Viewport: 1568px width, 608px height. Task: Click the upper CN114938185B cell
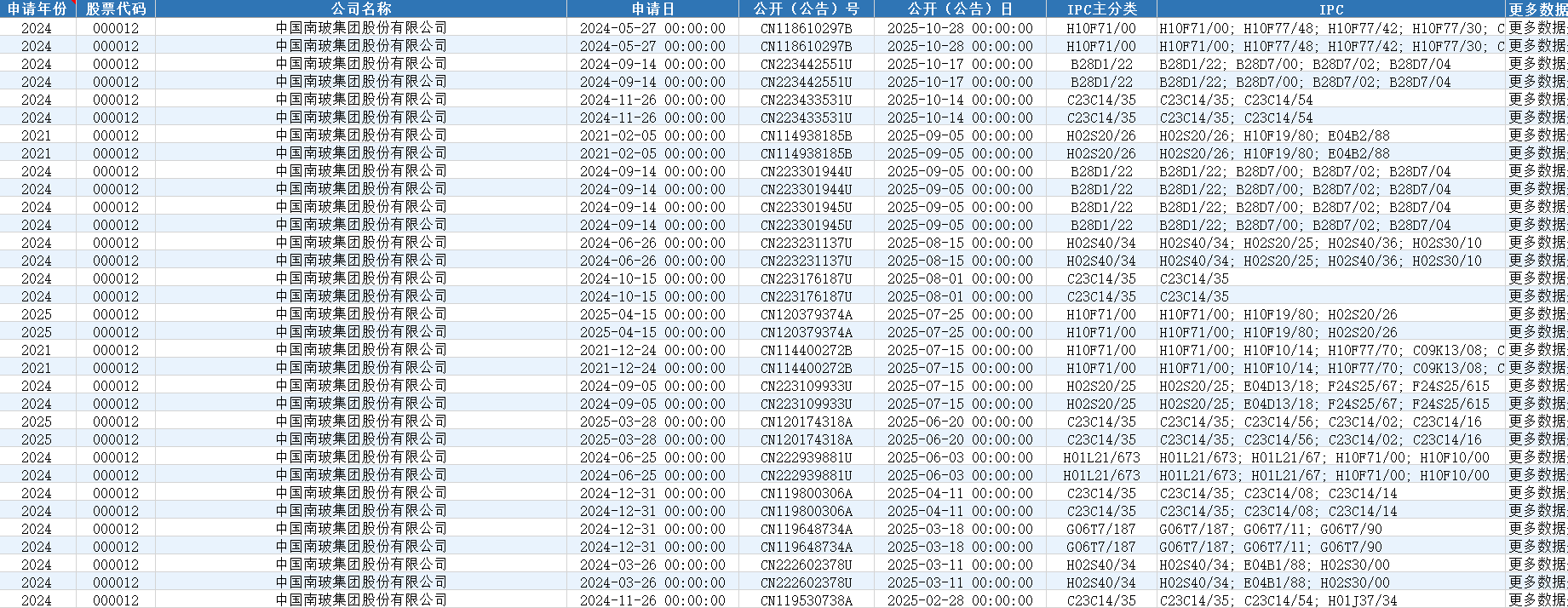pyautogui.click(x=807, y=135)
